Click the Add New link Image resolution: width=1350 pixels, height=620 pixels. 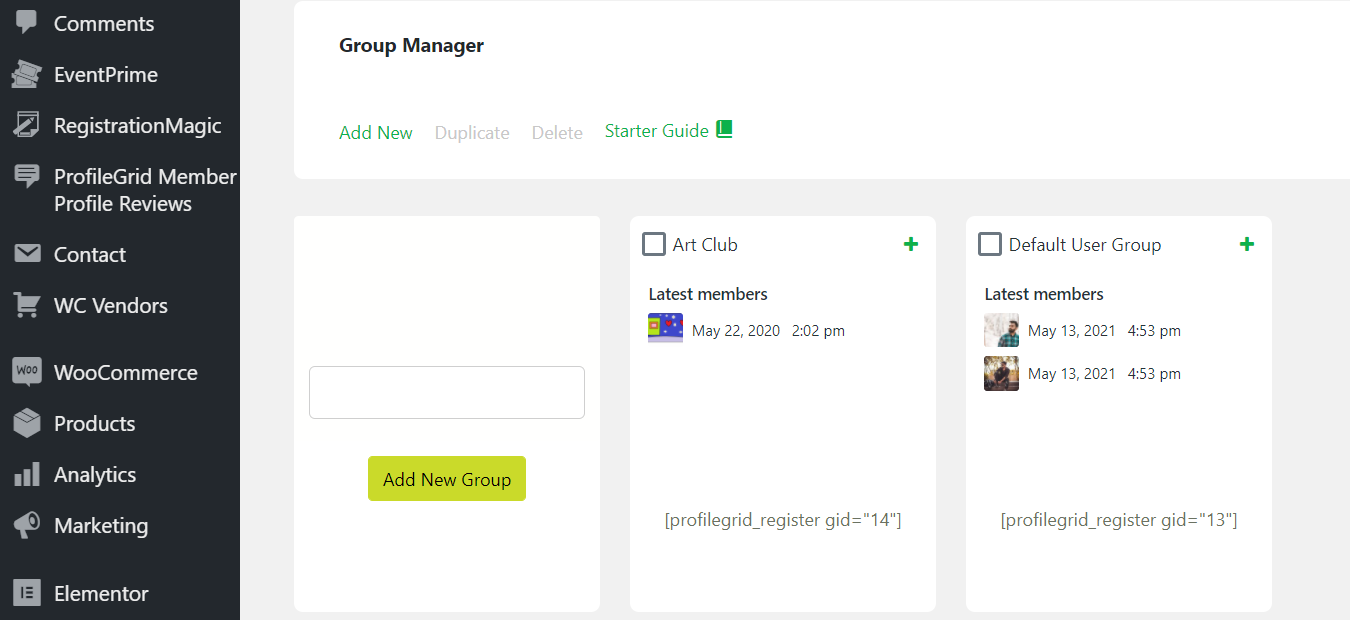[376, 132]
